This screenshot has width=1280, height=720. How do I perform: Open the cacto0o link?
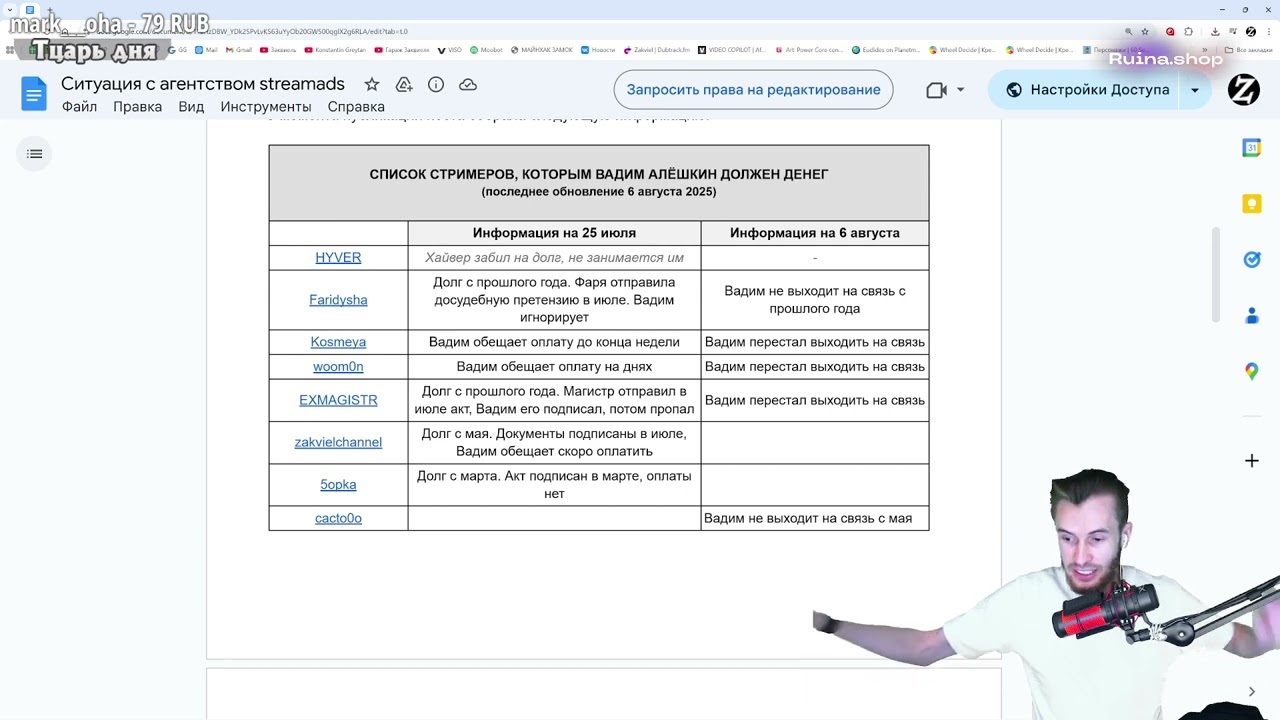pyautogui.click(x=338, y=518)
